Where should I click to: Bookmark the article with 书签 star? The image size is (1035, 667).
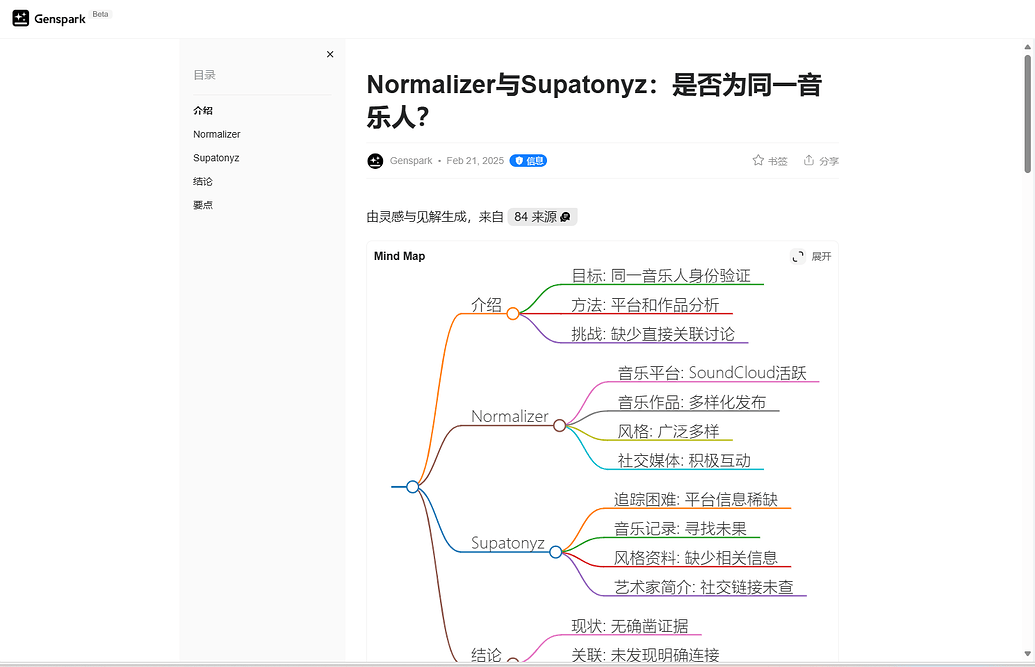coord(770,160)
